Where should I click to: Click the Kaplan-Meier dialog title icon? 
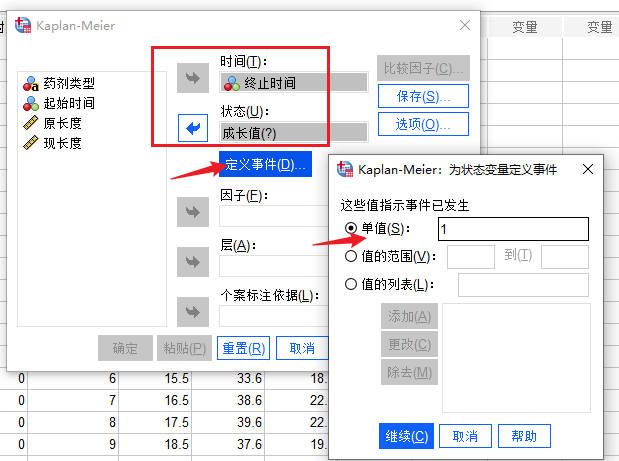tap(23, 25)
